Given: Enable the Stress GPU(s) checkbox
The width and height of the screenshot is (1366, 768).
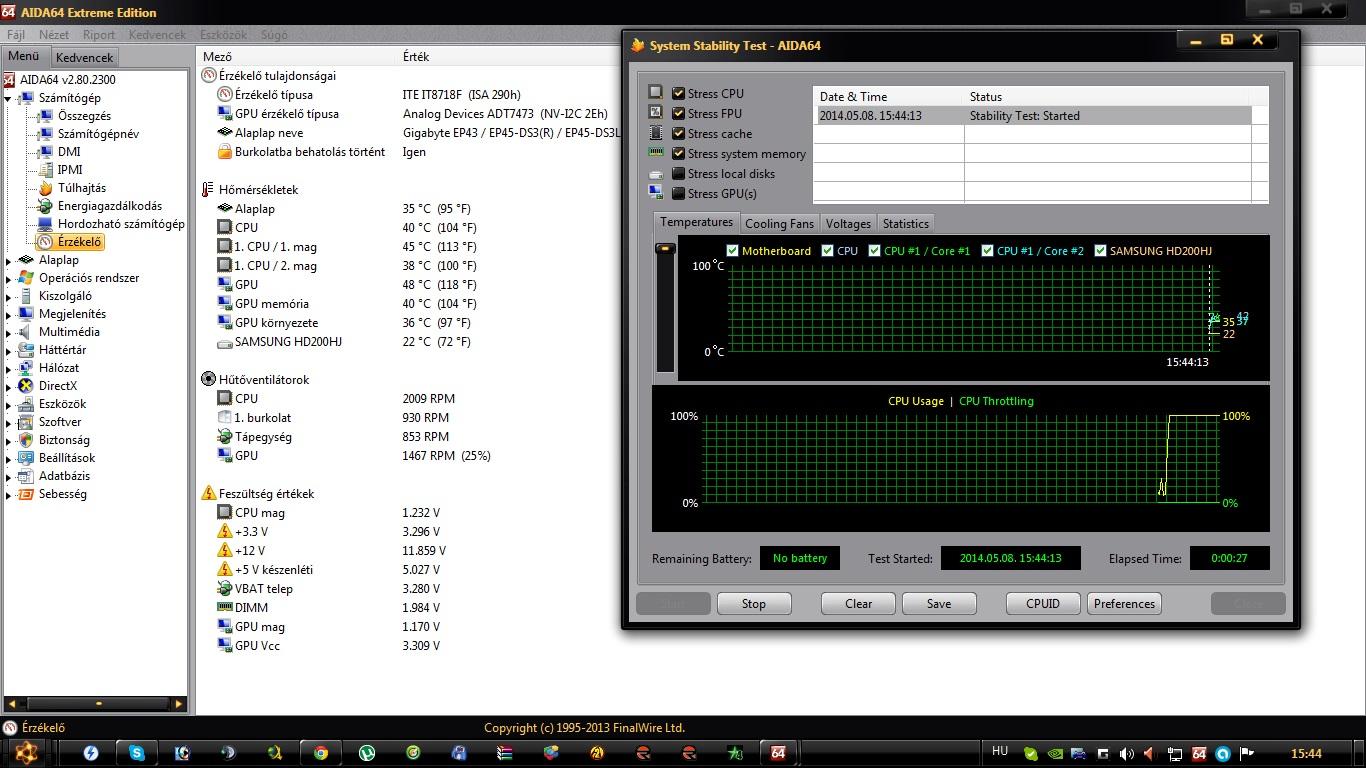Looking at the screenshot, I should click(x=679, y=193).
